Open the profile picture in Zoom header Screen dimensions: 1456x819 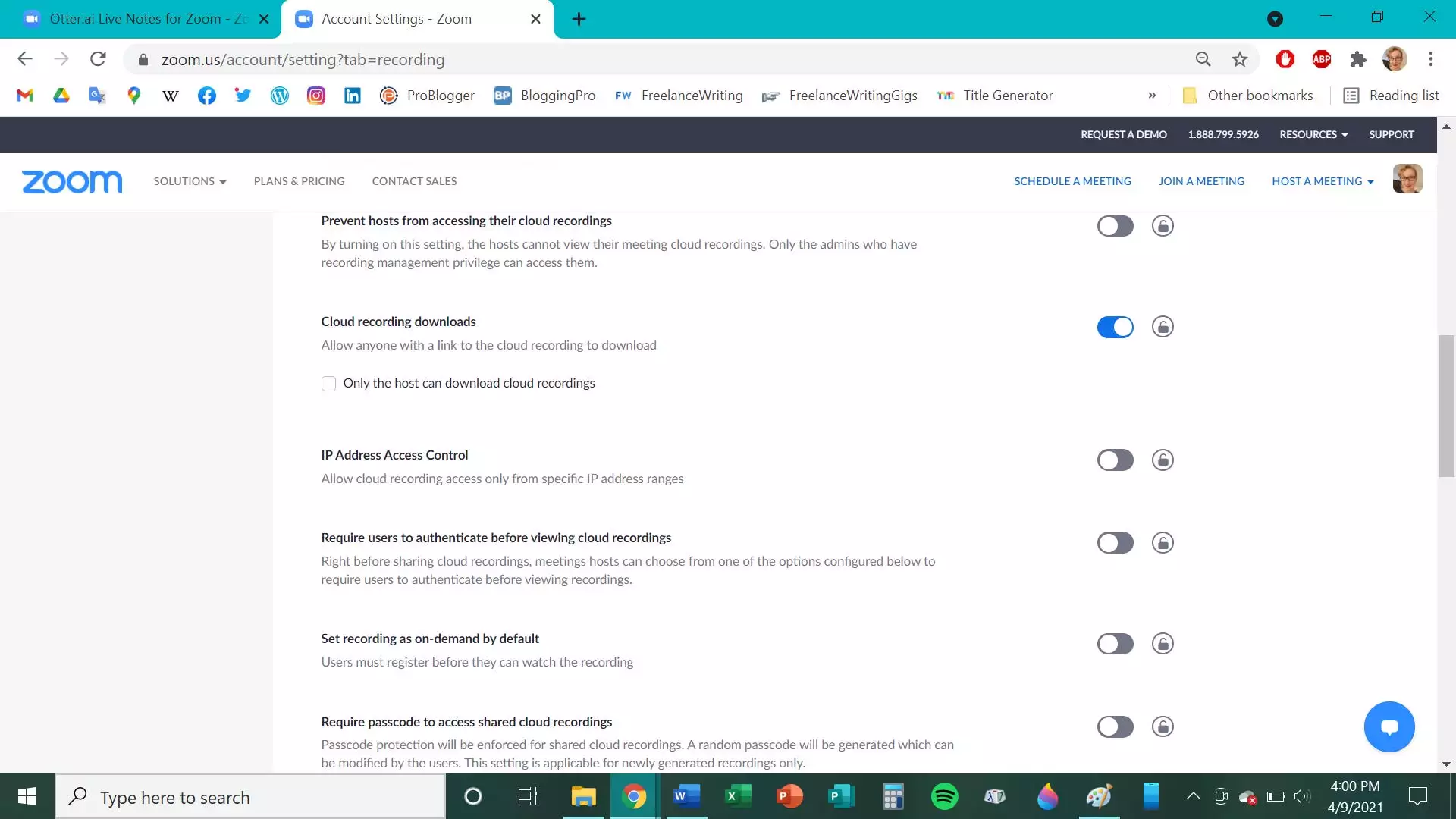pyautogui.click(x=1407, y=179)
